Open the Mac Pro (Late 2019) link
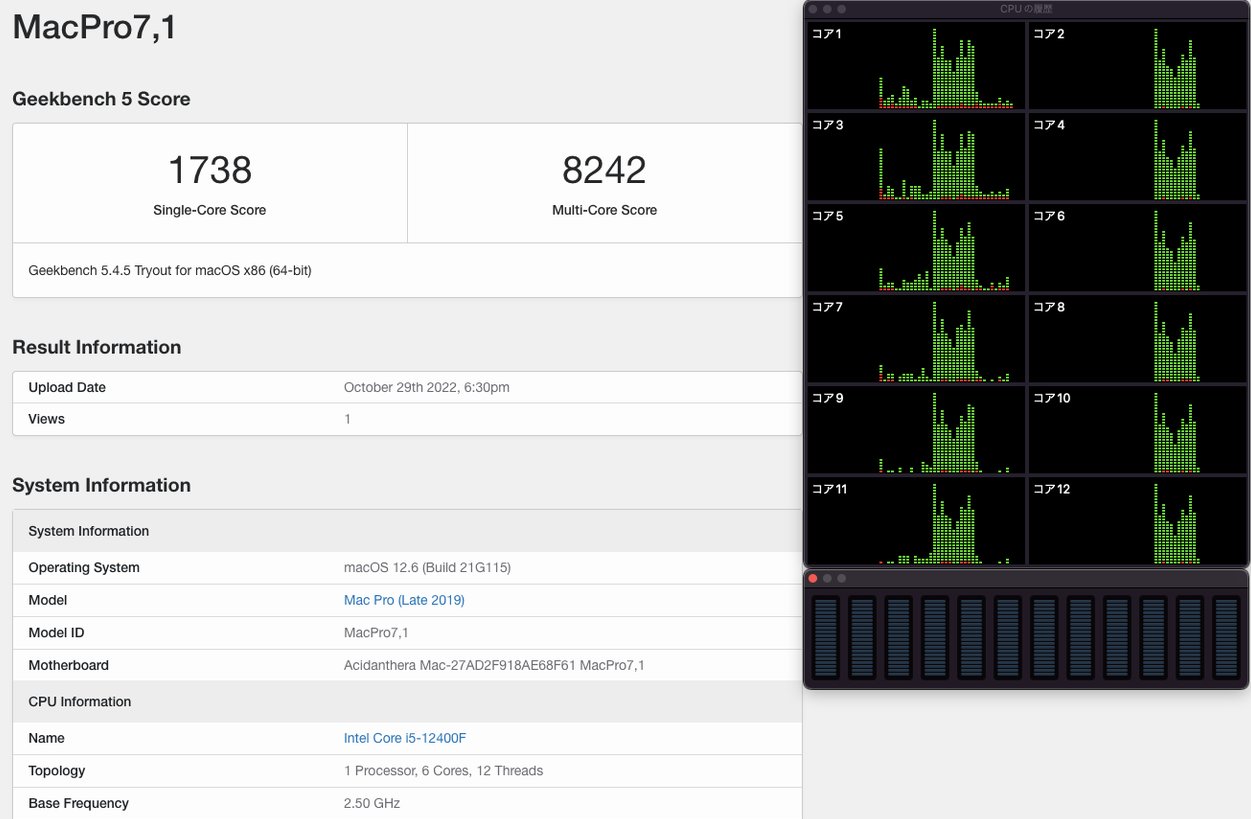 [404, 600]
